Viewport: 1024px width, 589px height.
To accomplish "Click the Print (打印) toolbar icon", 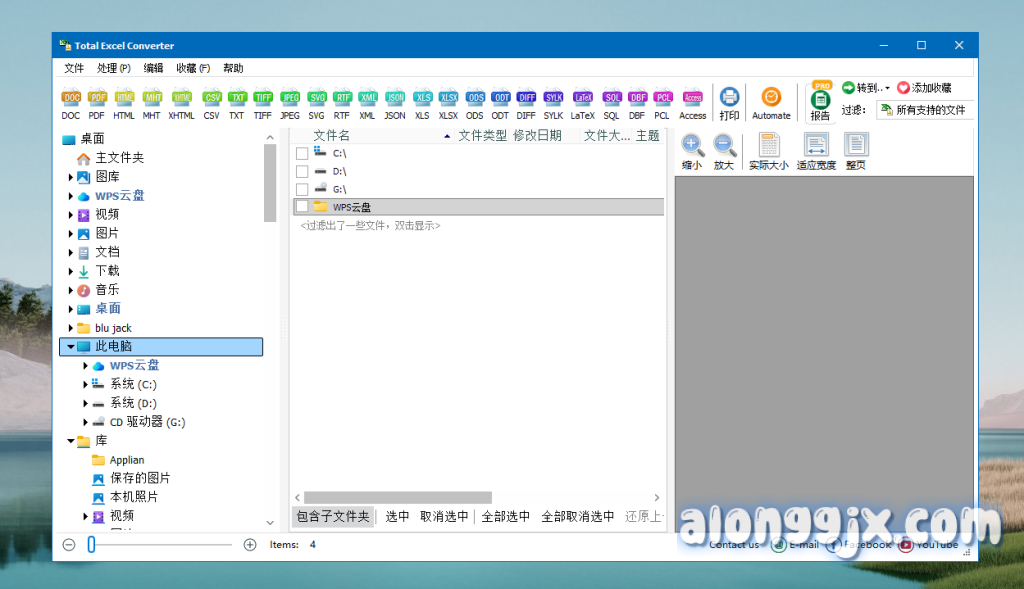I will pos(729,103).
